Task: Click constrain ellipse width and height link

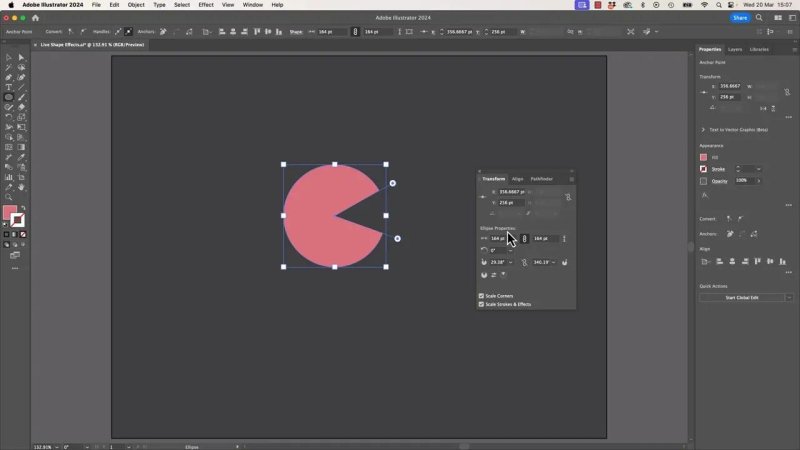Action: (524, 238)
